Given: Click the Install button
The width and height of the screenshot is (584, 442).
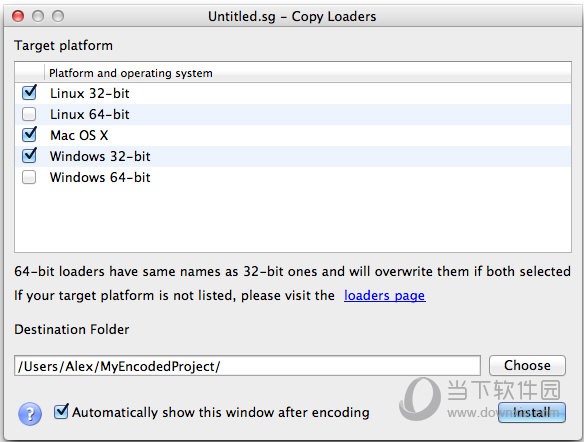Looking at the screenshot, I should point(531,412).
